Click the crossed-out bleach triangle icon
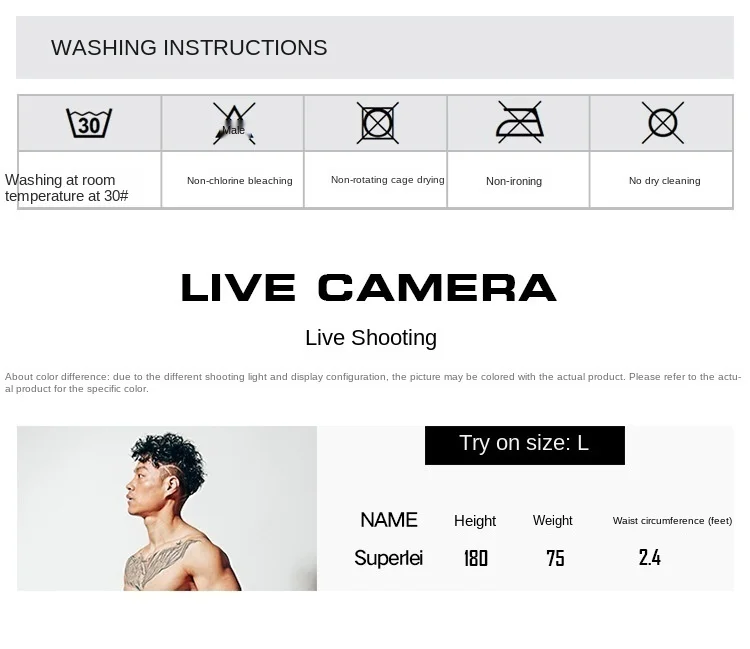750x649 pixels. 234,123
